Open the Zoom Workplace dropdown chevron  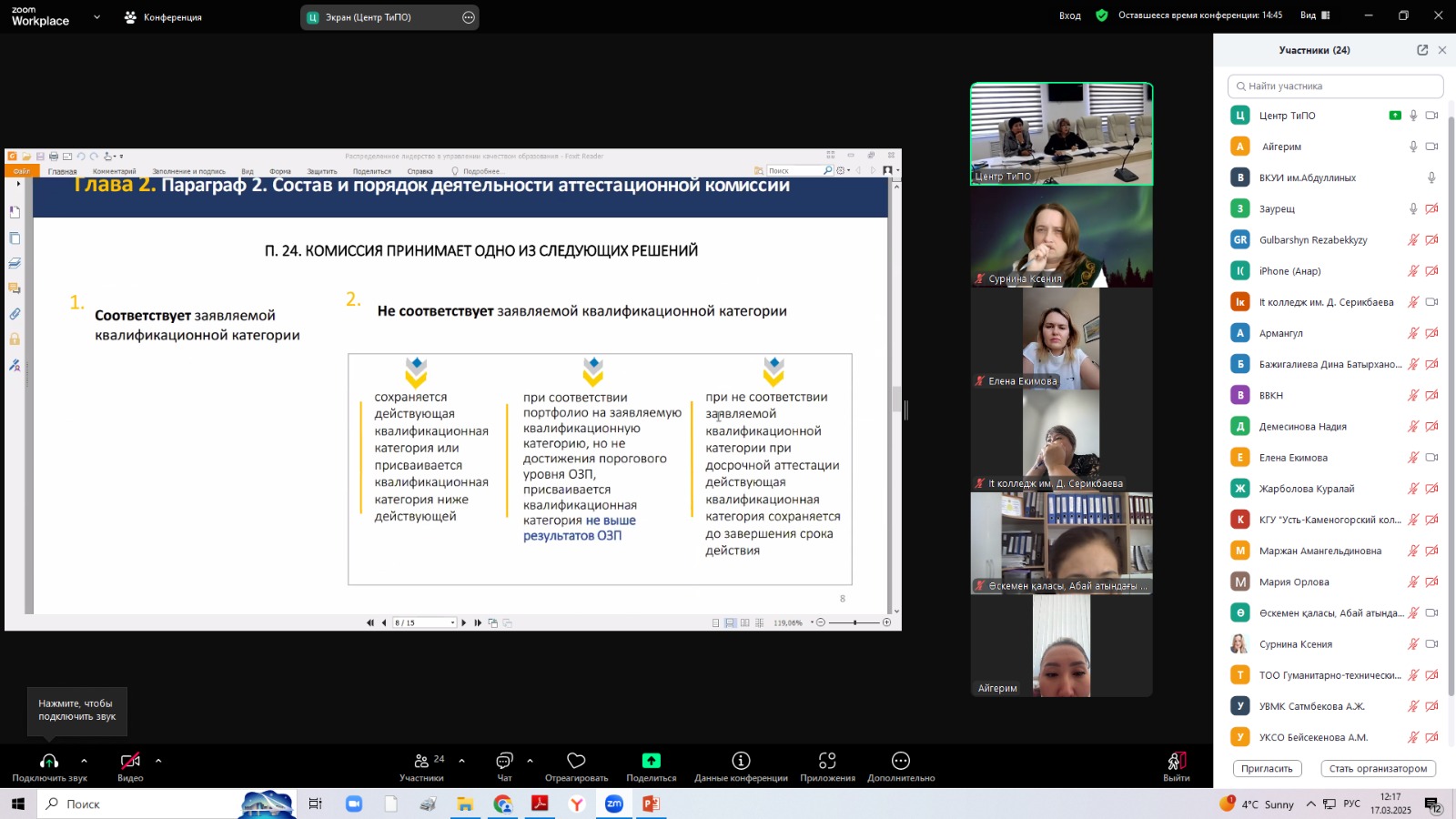pyautogui.click(x=97, y=17)
